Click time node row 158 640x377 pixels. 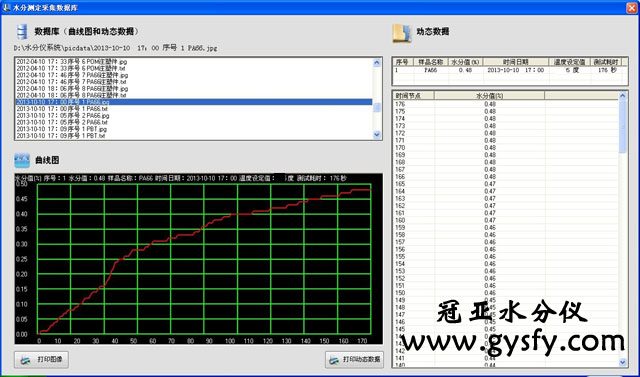click(506, 235)
